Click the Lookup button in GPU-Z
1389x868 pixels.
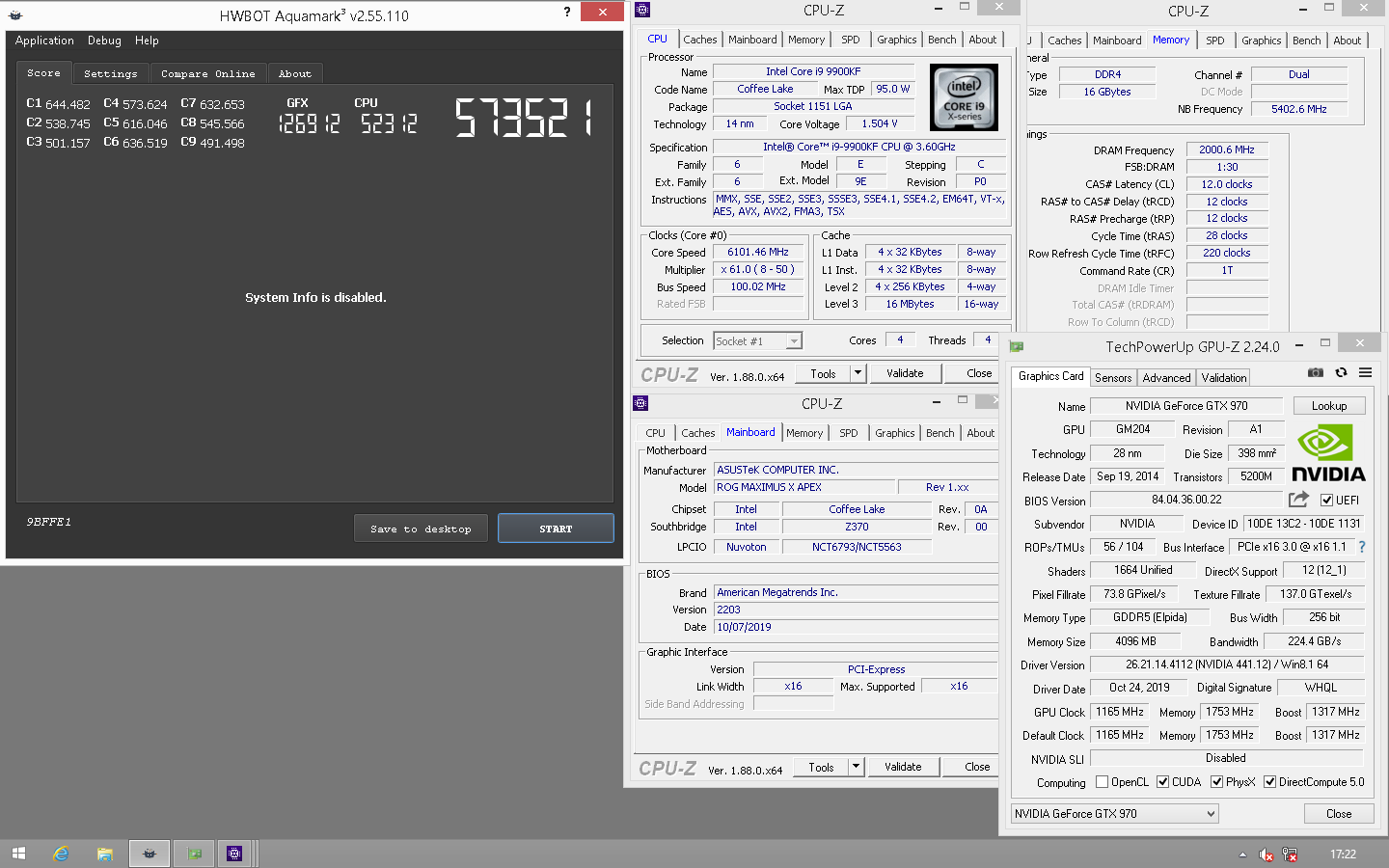coord(1329,406)
